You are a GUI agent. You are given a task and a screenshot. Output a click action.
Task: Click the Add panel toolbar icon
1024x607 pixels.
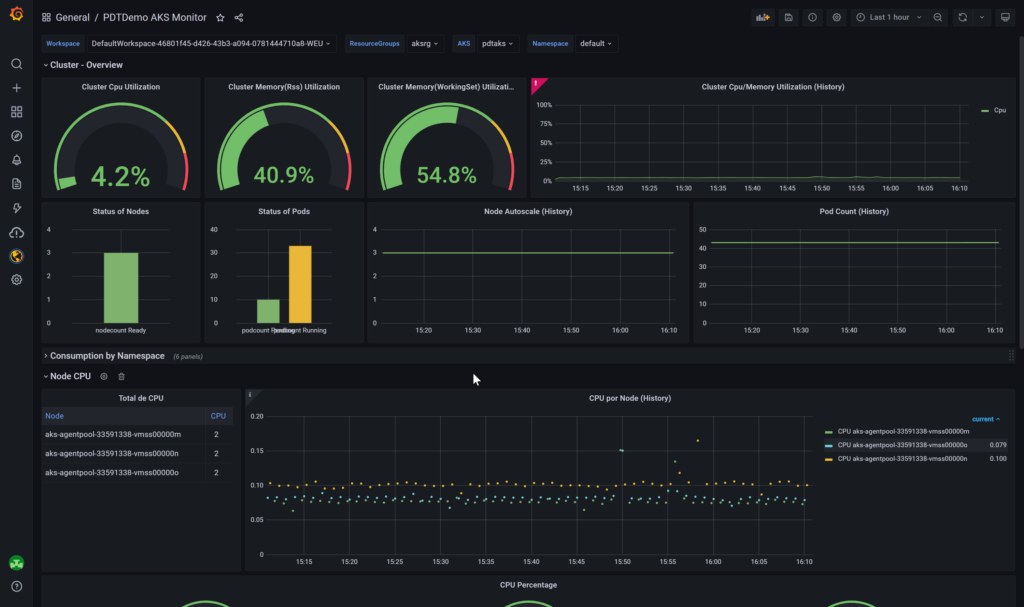[x=763, y=17]
